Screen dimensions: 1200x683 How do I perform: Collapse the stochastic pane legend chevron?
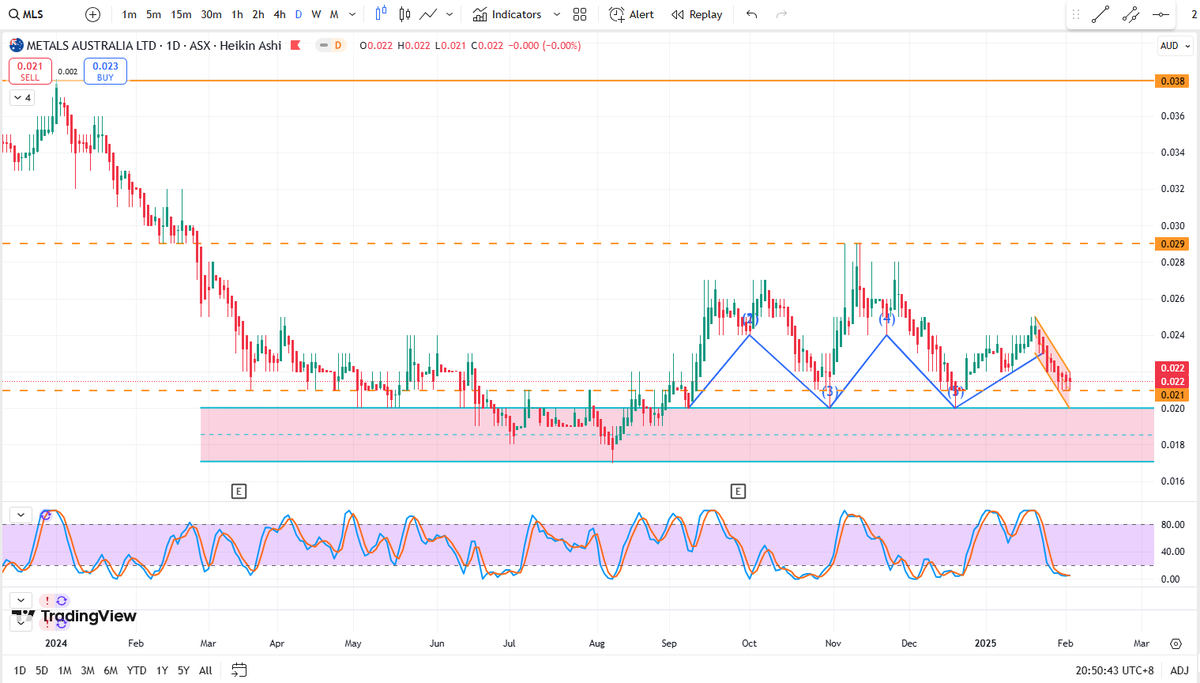[x=19, y=515]
